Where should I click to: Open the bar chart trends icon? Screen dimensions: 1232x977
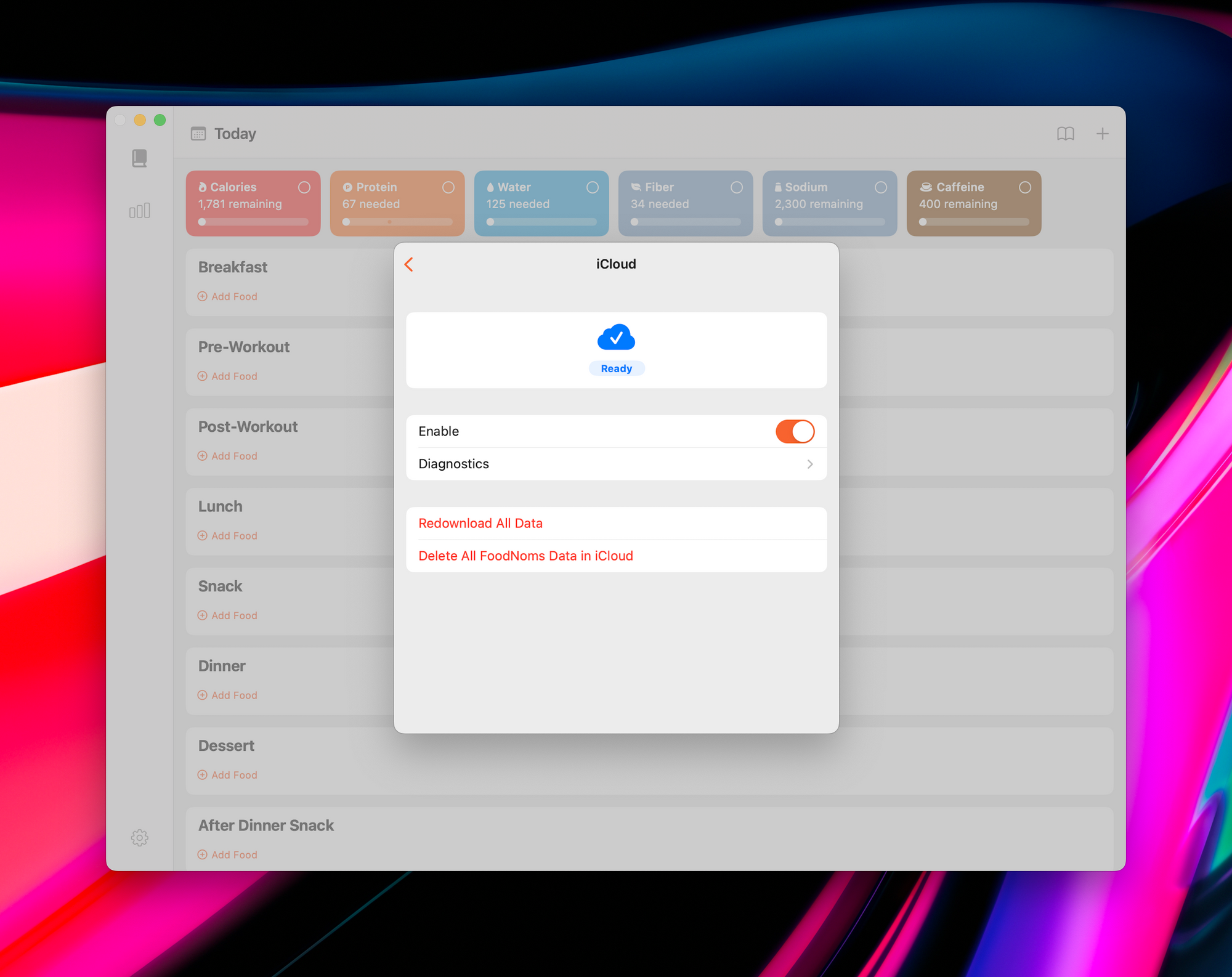point(140,211)
